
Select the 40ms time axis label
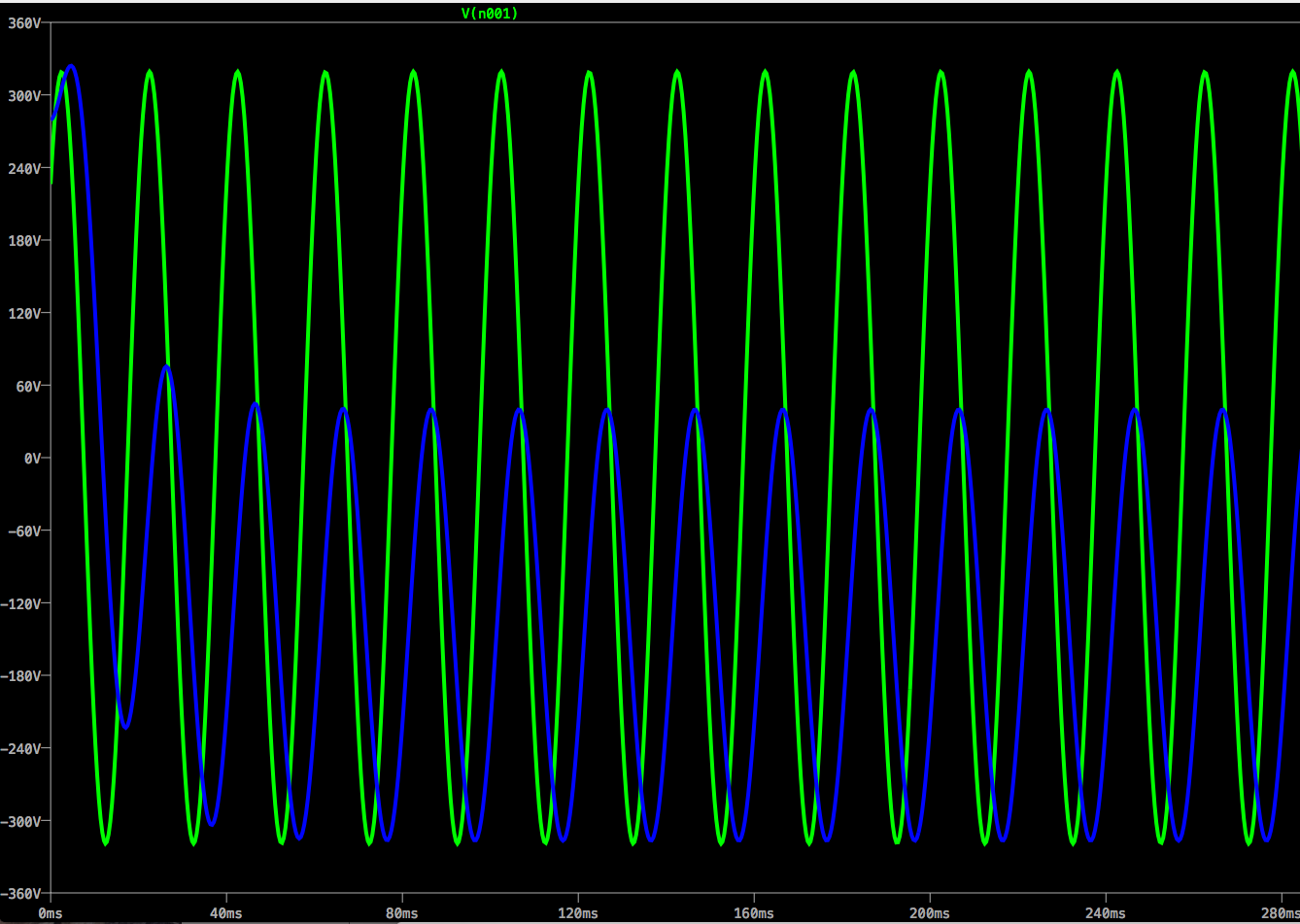click(225, 913)
